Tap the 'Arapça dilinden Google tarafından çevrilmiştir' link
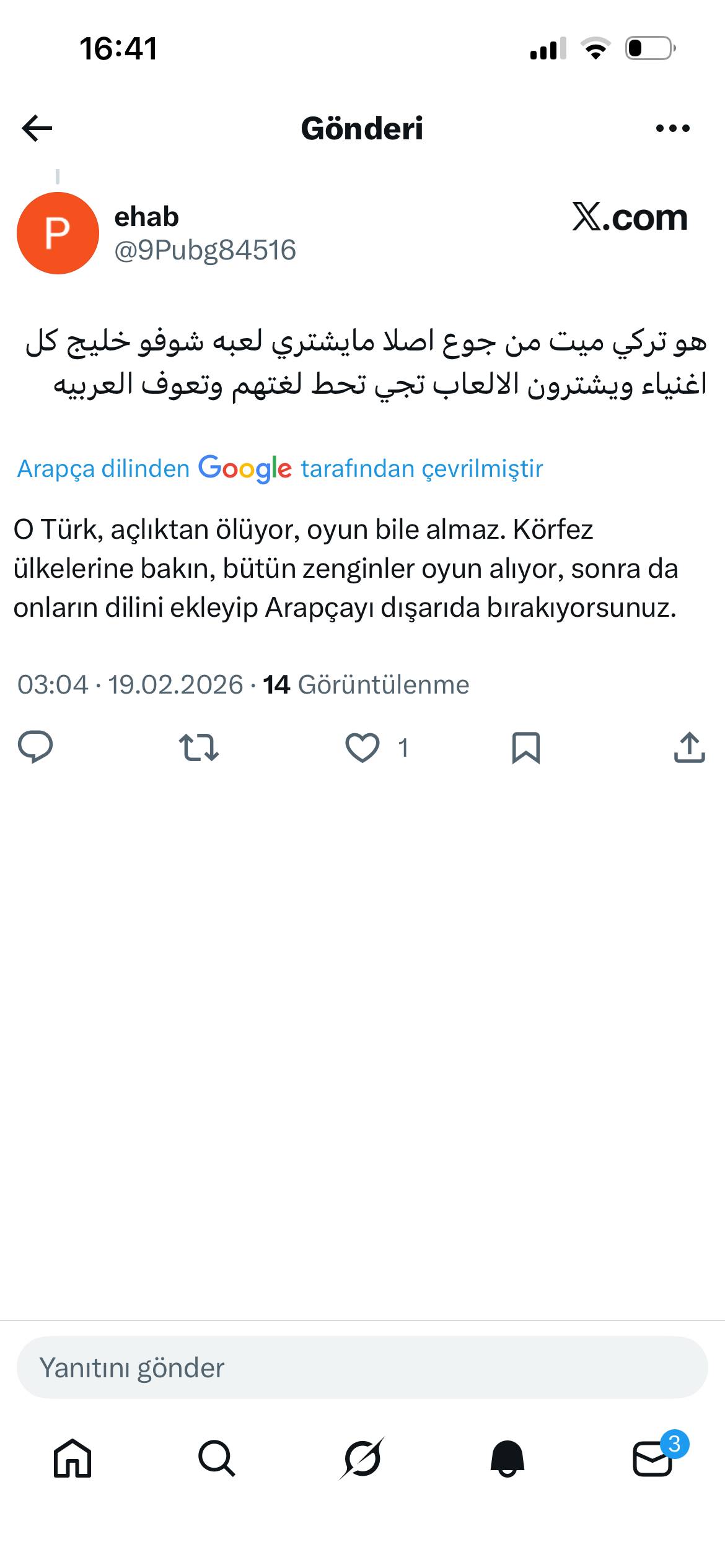Image resolution: width=725 pixels, height=1568 pixels. pos(280,469)
